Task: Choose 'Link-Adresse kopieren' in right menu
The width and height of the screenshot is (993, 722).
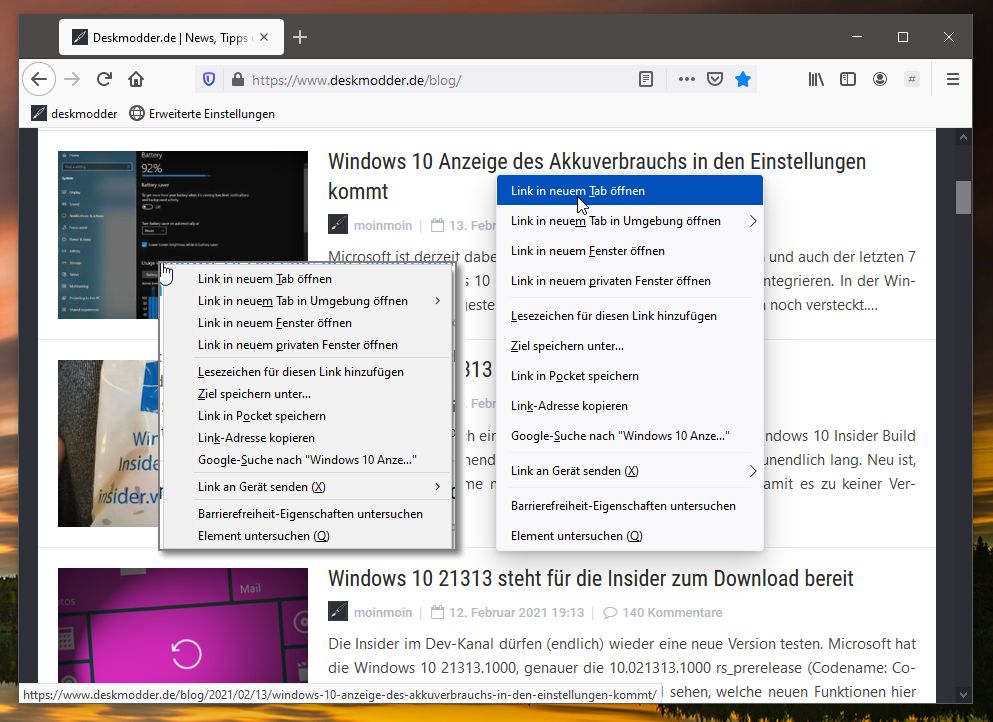Action: coord(630,406)
